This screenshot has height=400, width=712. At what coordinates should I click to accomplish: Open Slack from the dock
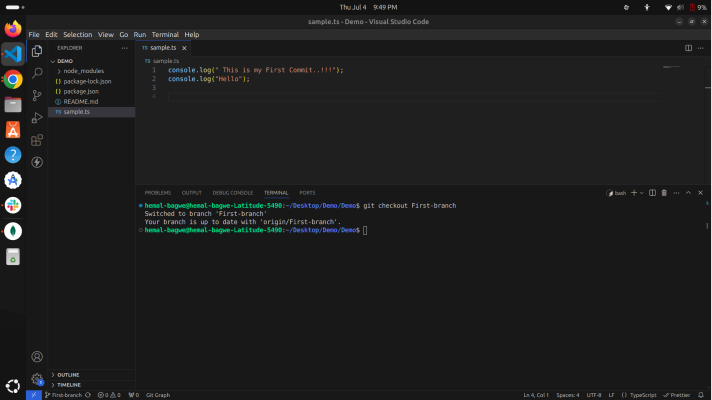point(13,205)
